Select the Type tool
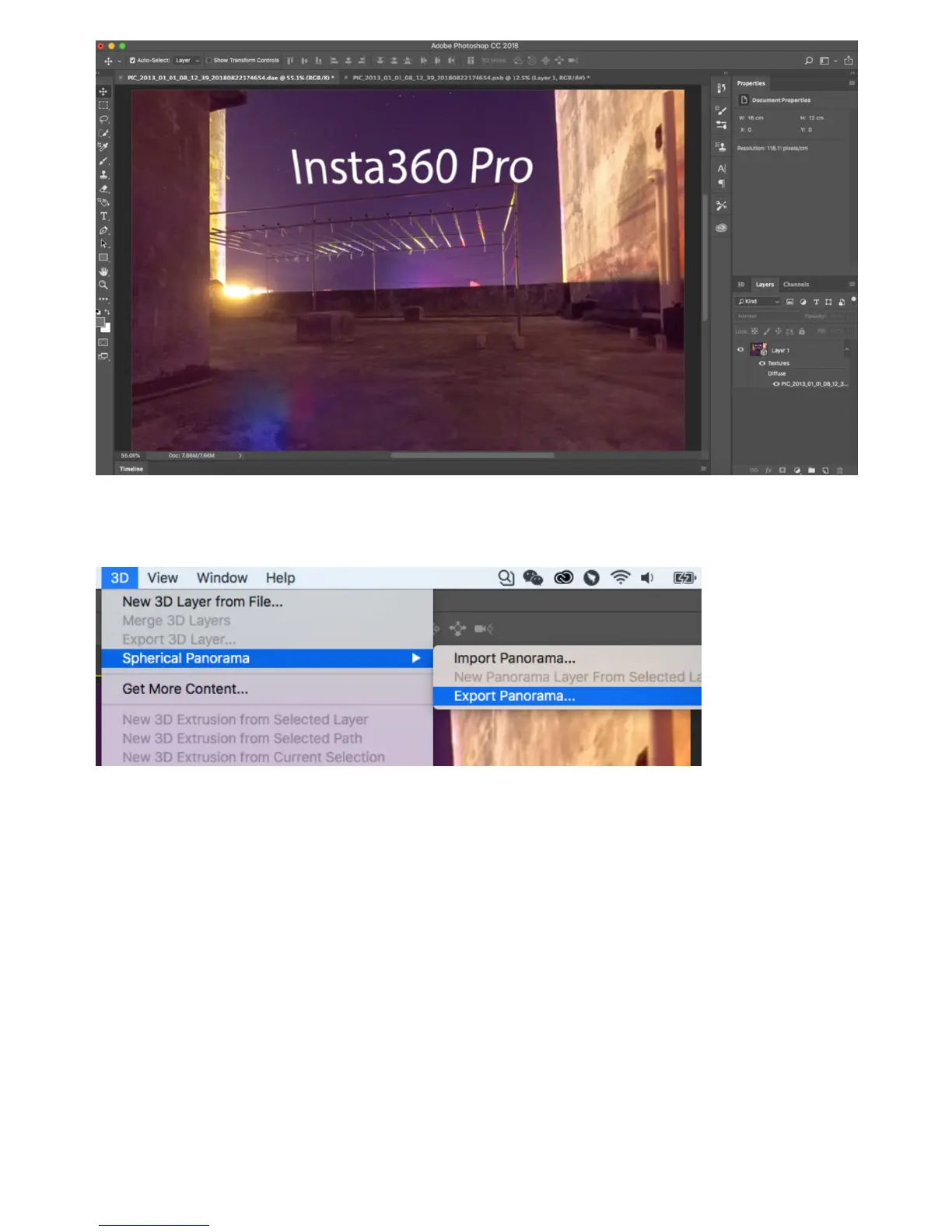Image resolution: width=952 pixels, height=1232 pixels. click(x=103, y=216)
